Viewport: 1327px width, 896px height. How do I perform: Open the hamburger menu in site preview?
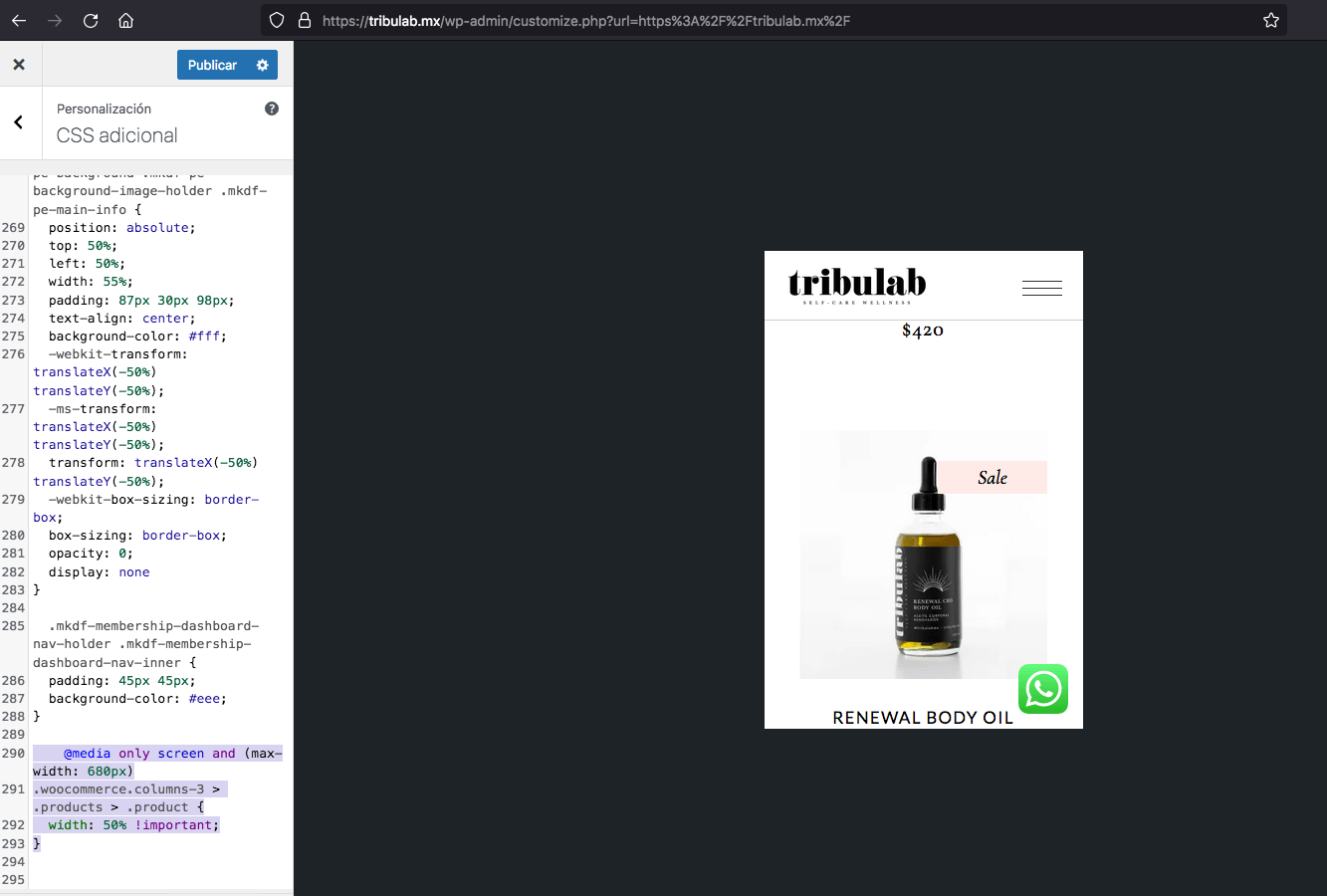(1041, 288)
